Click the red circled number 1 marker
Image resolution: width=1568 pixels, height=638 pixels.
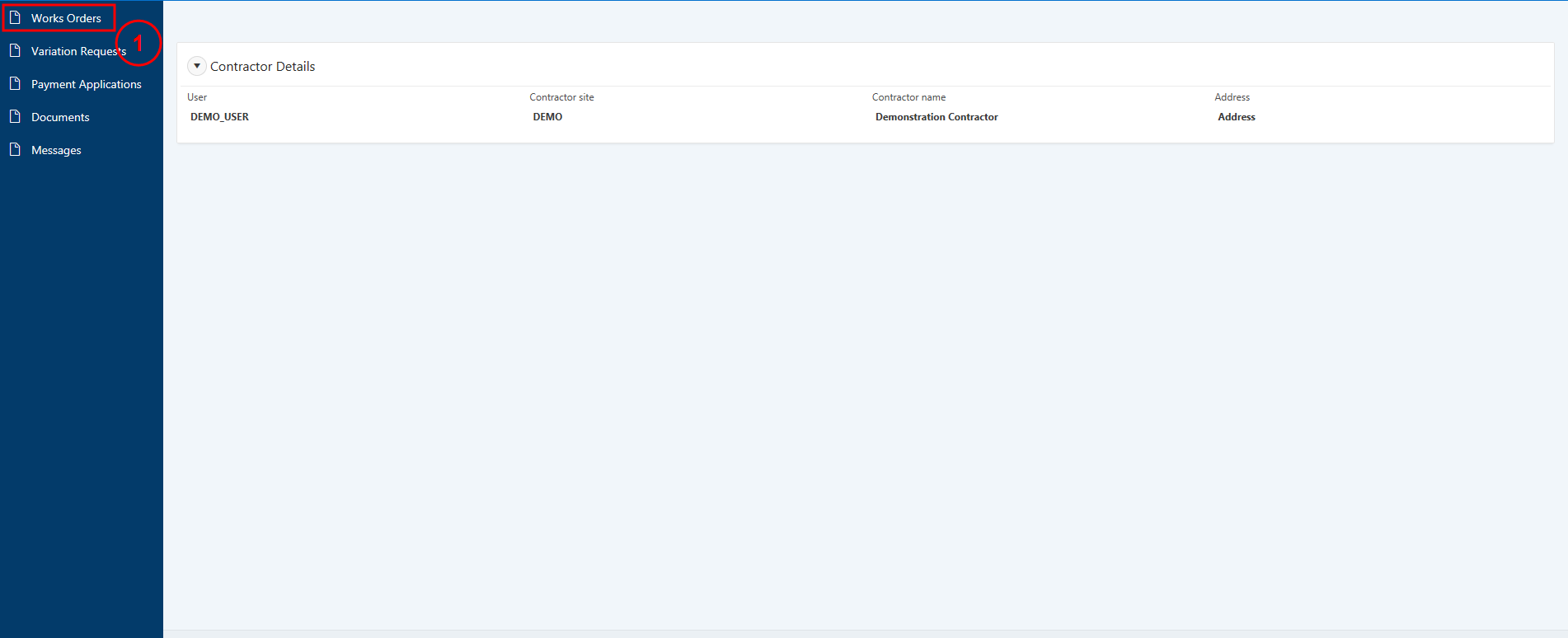(138, 42)
